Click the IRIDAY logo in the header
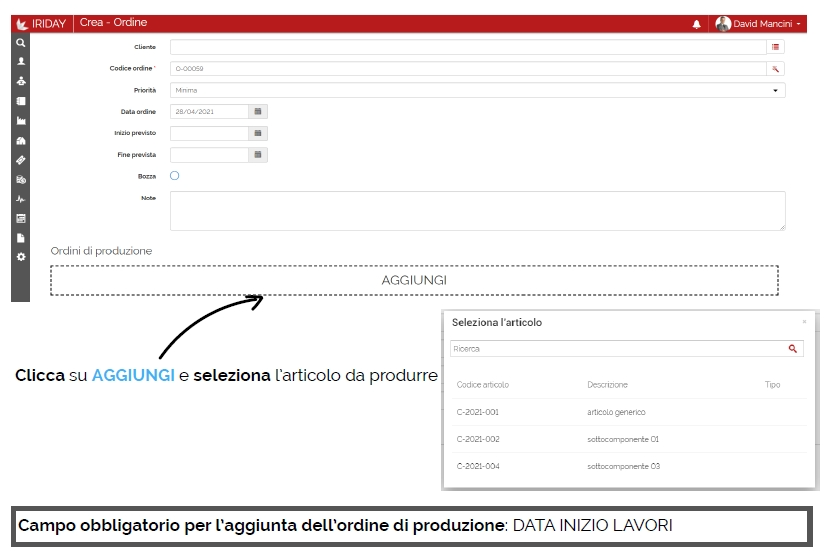The image size is (828, 552). pyautogui.click(x=40, y=24)
